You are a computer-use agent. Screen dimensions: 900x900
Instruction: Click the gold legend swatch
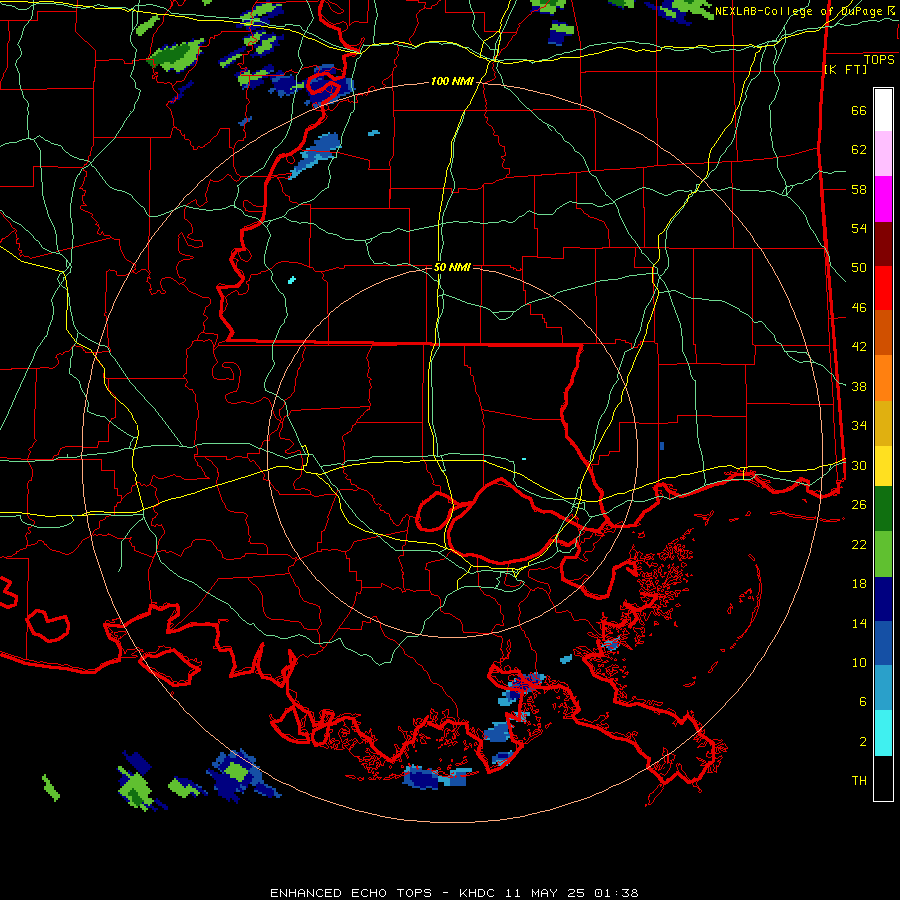tap(883, 423)
